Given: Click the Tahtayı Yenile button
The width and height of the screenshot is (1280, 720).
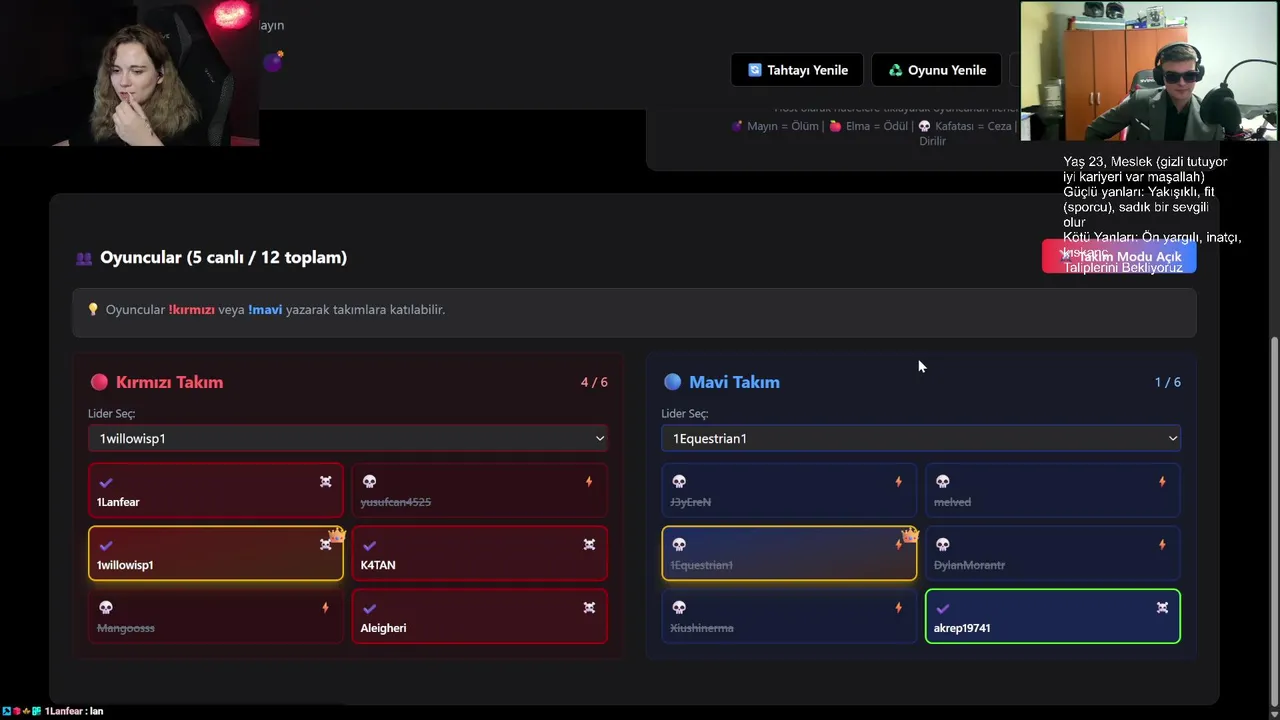Looking at the screenshot, I should pyautogui.click(x=797, y=70).
